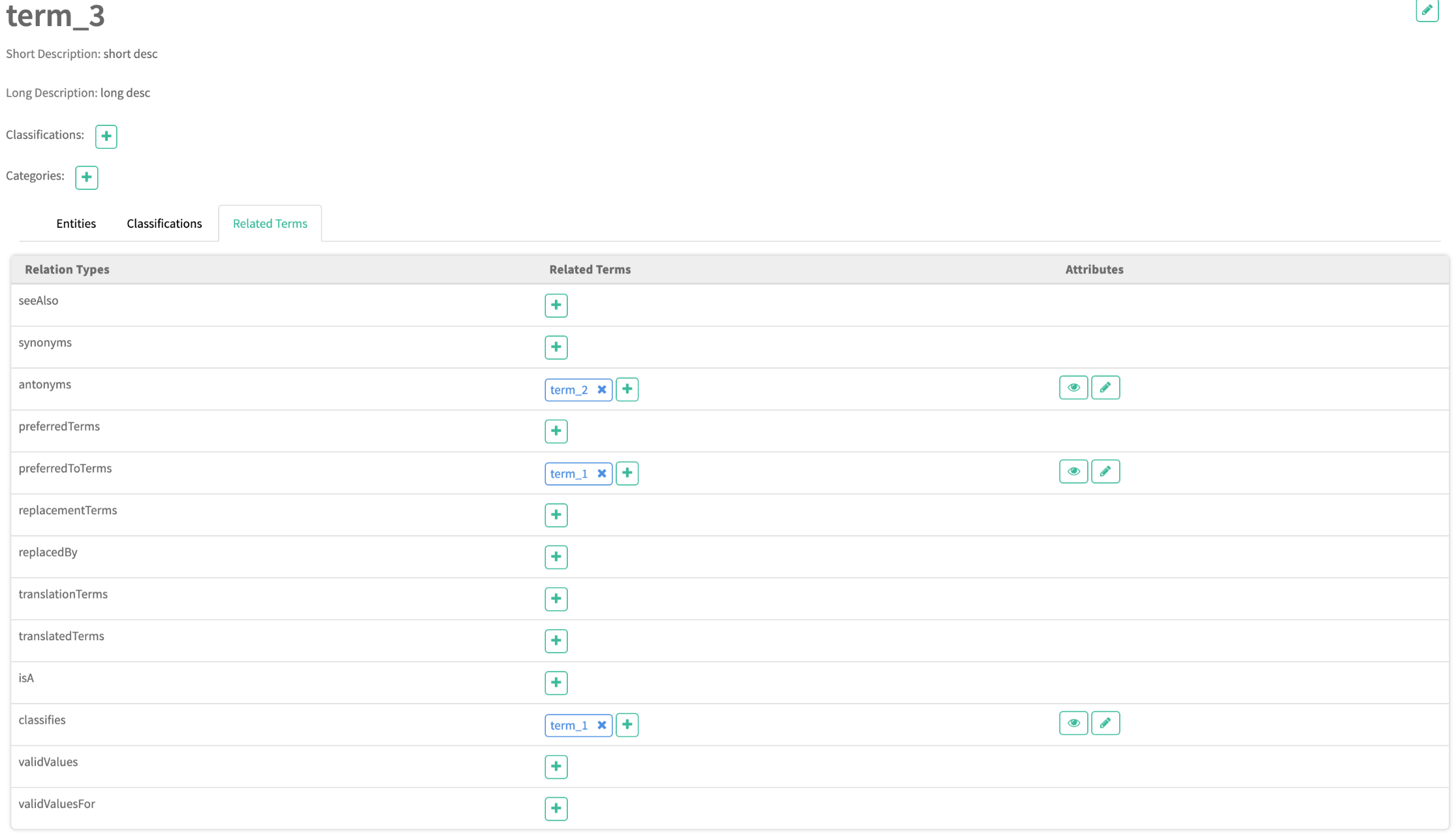Screen dimensions: 1456x834
Task: View attributes of the classifies relation
Action: click(1073, 723)
